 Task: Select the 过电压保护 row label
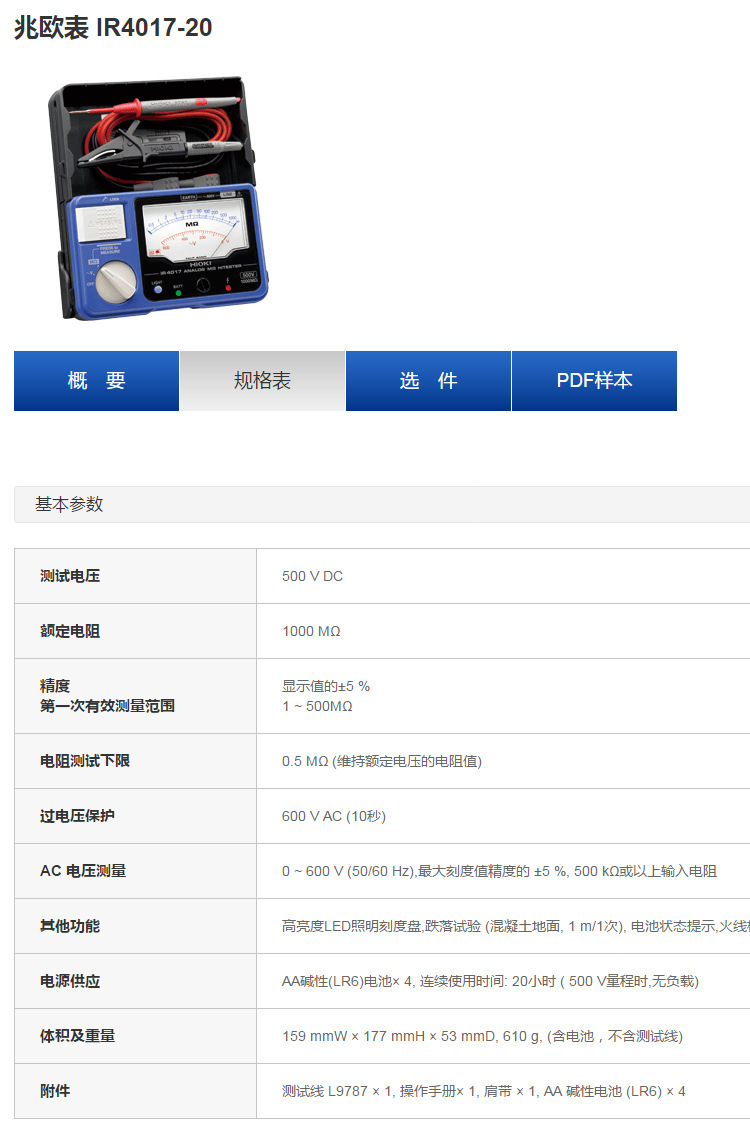[x=77, y=816]
